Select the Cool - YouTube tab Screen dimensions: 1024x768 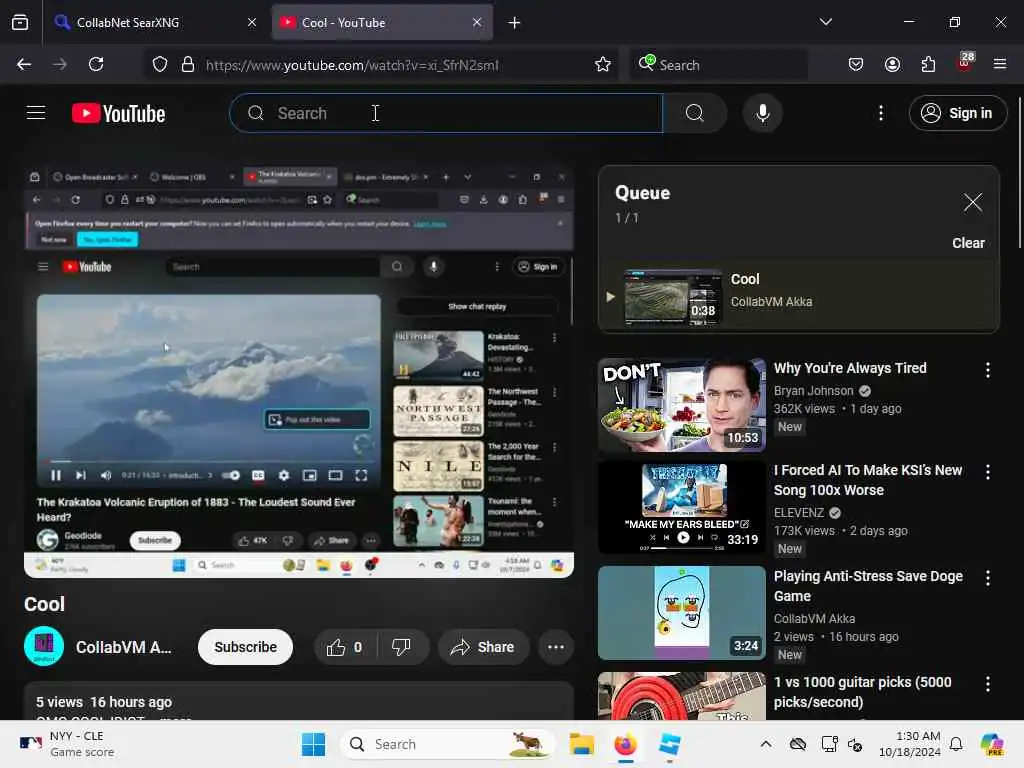tap(382, 22)
